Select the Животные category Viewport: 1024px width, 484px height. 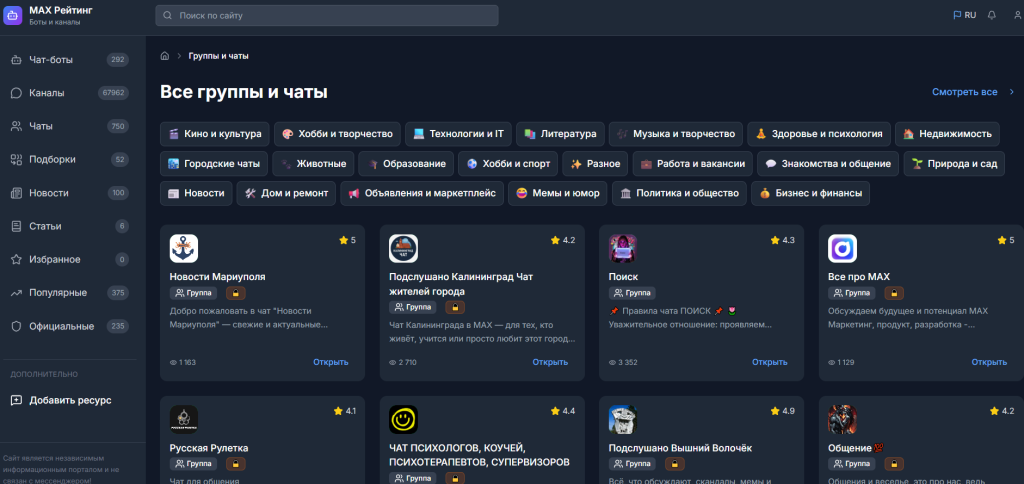[313, 164]
